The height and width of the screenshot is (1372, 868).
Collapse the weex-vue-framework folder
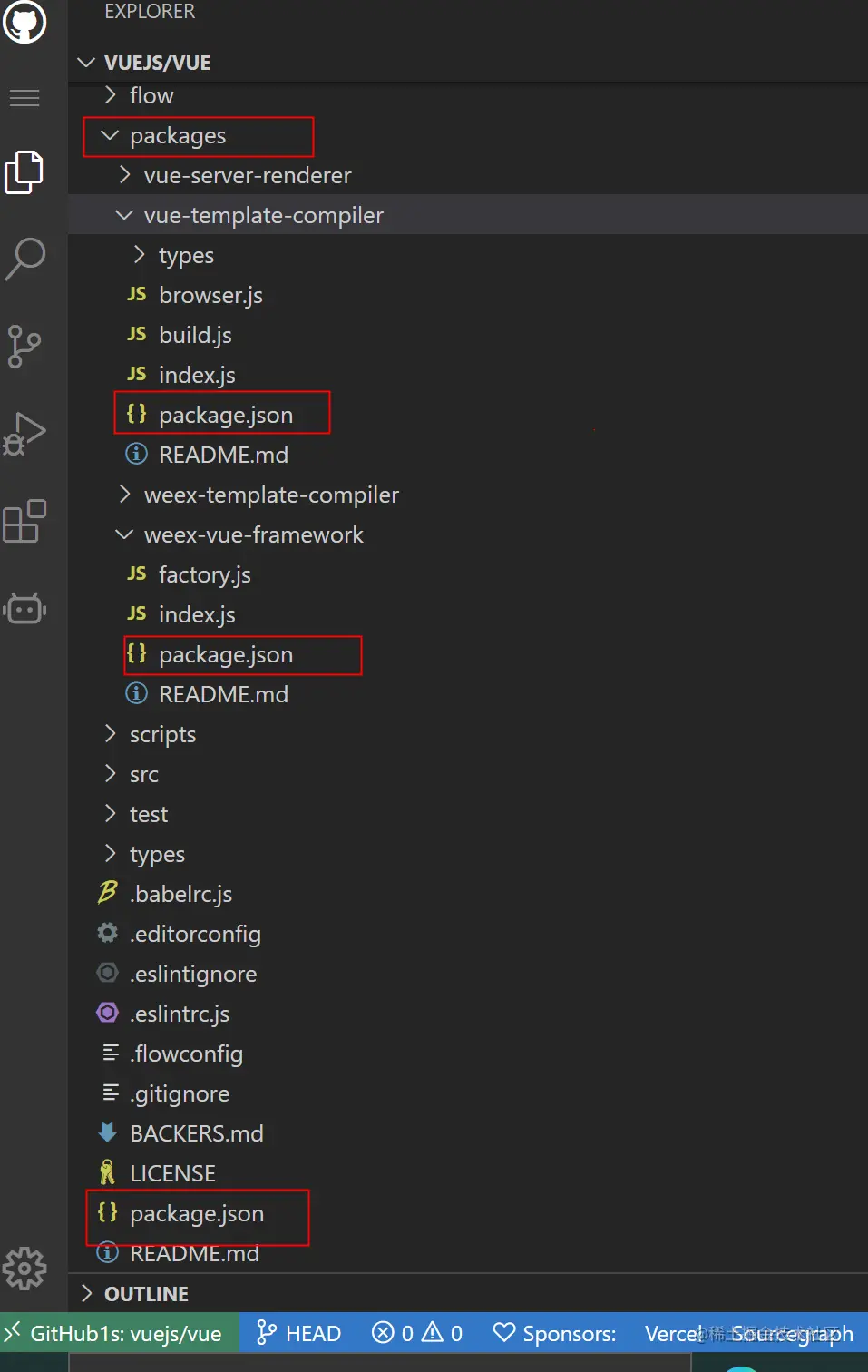[x=468, y=534]
